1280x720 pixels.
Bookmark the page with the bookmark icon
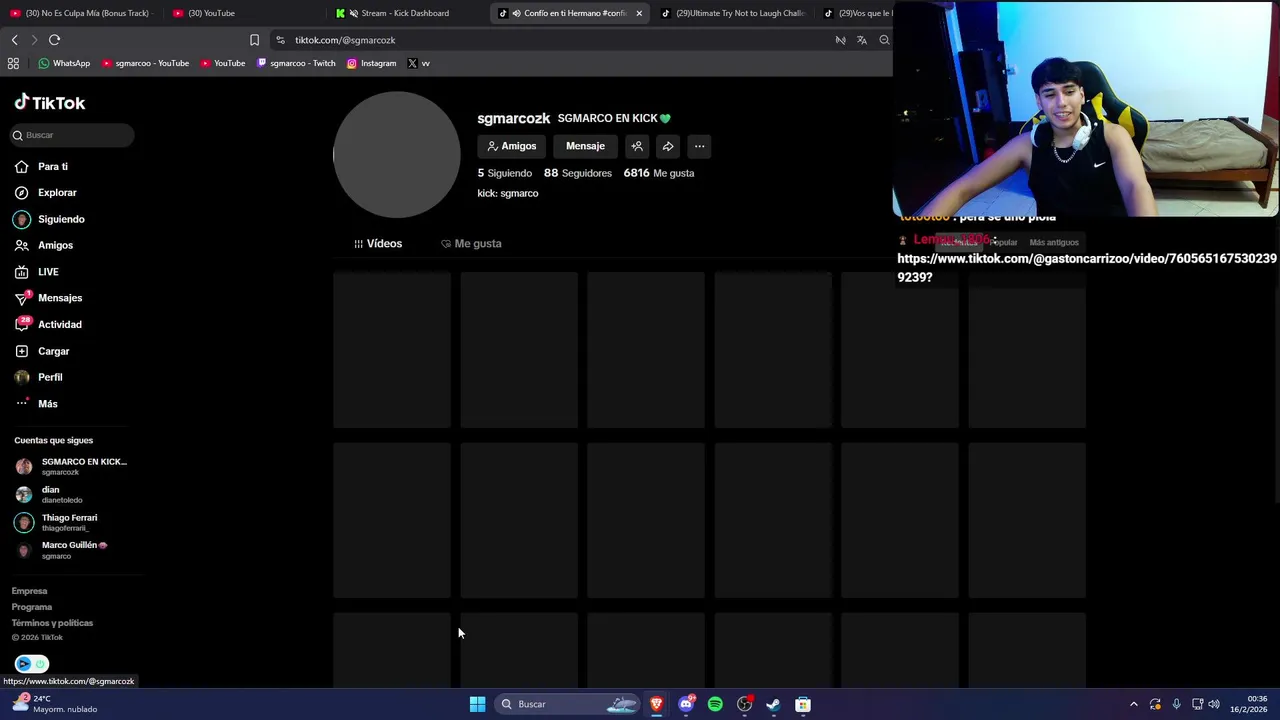coord(254,40)
